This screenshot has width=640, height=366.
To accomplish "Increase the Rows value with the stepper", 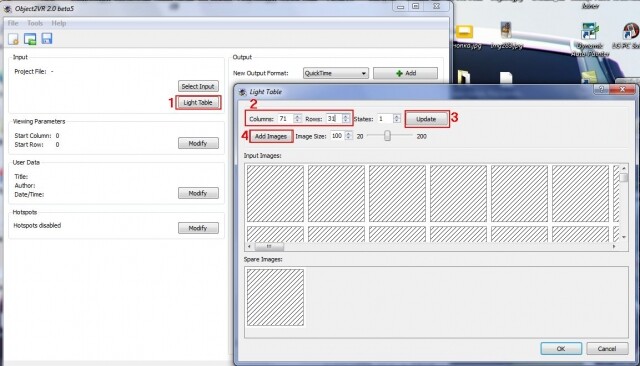I will click(346, 116).
